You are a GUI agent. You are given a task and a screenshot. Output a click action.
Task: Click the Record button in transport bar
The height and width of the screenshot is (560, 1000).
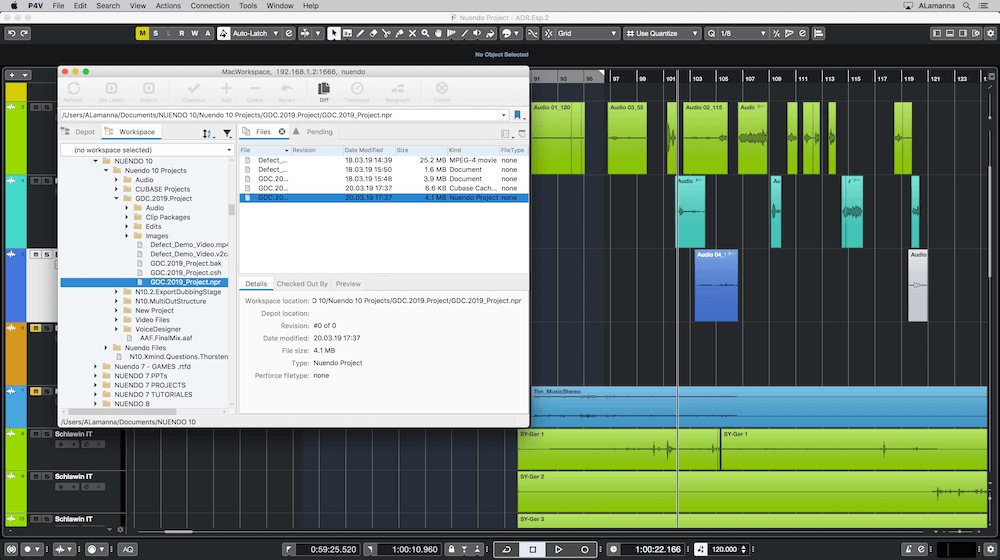[584, 549]
